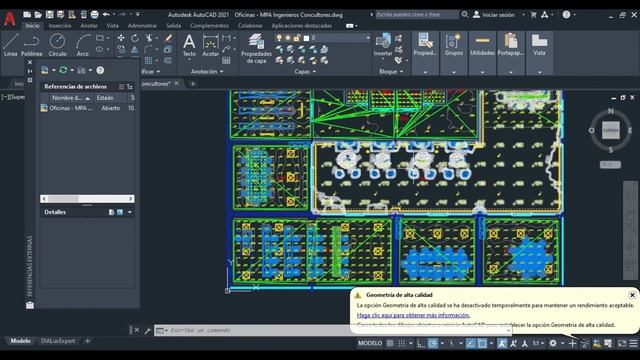Click Iniciar sesión sign-in button
The image size is (640, 360).
click(494, 15)
